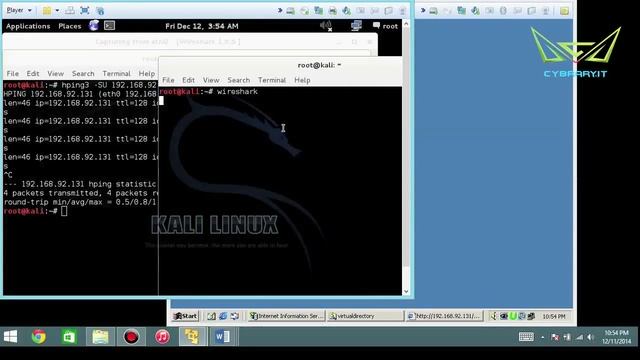This screenshot has height=360, width=640.
Task: Open Google Chrome from host taskbar
Action: point(39,337)
